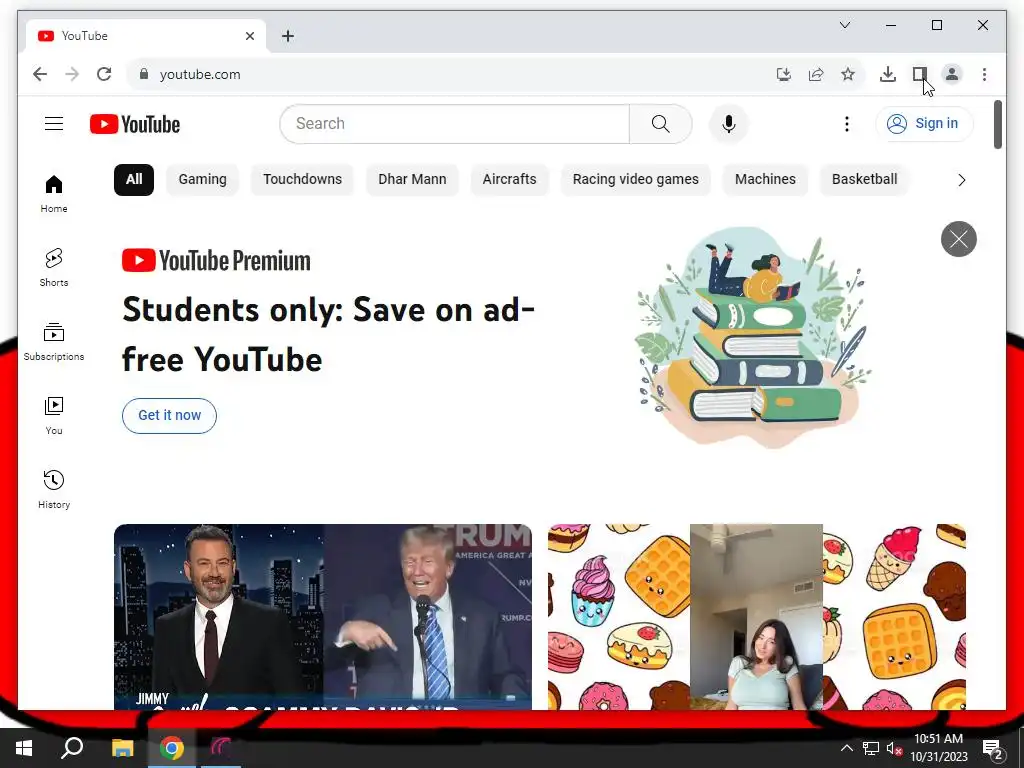Select the Machines filter chip
The image size is (1024, 768).
[x=765, y=180]
